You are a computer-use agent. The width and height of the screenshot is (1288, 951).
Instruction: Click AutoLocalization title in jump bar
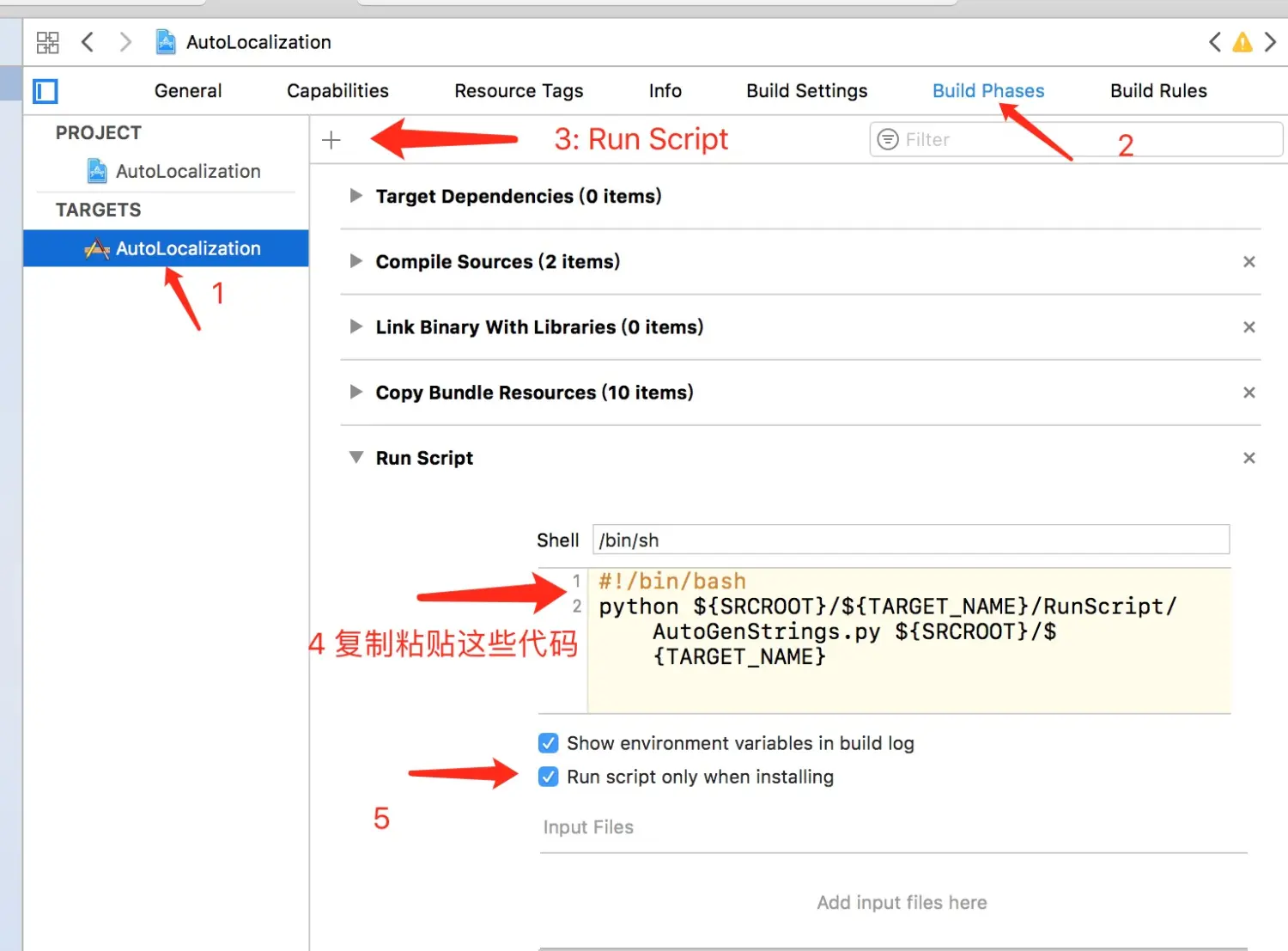coord(258,42)
